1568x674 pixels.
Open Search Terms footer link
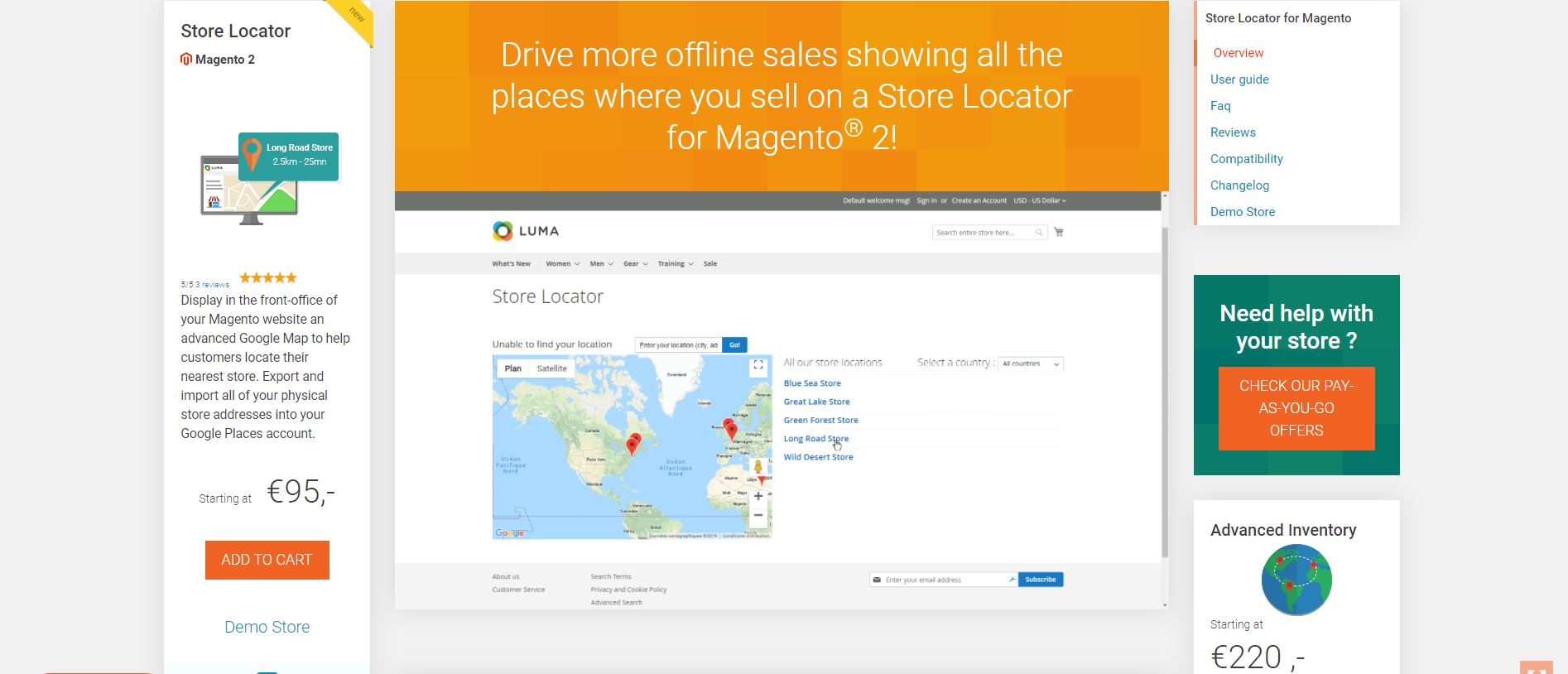point(611,577)
